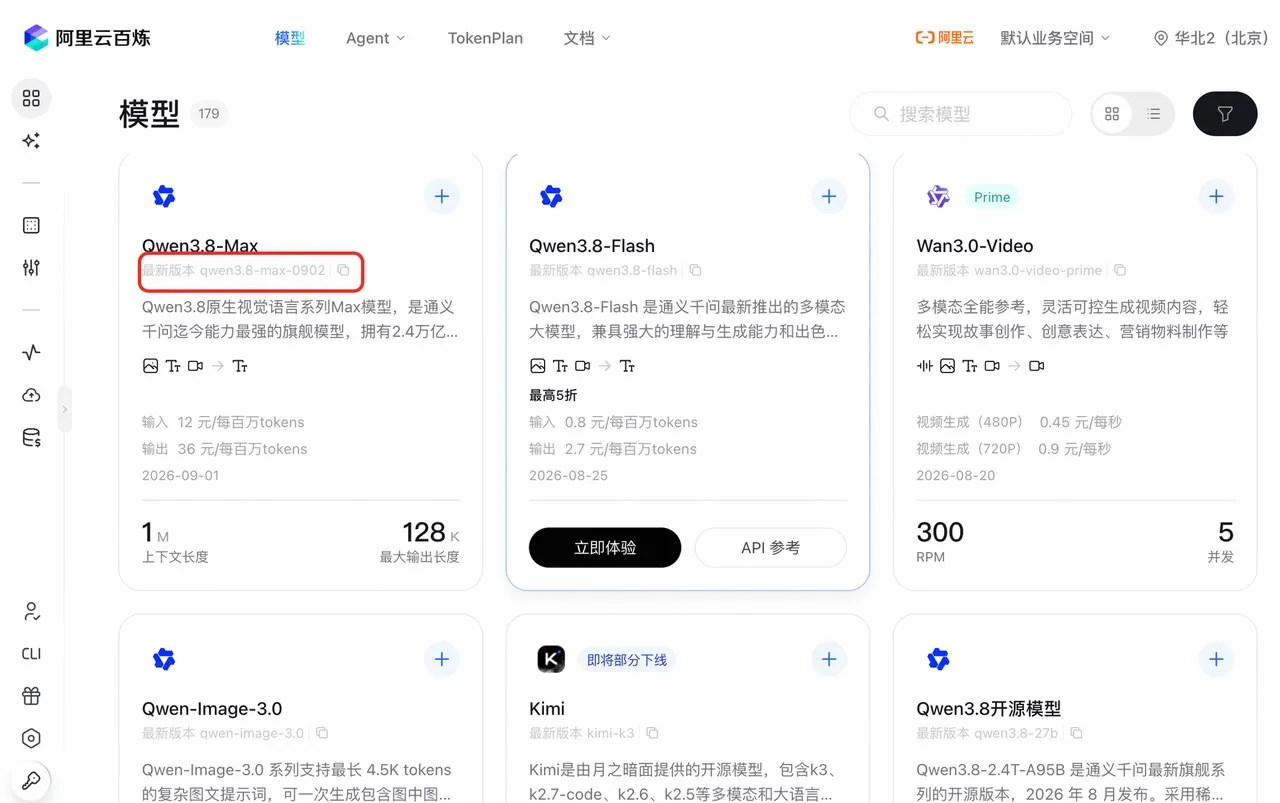Screen dimensions: 1280x803
Task: Click the 即将部分下线 badge on Kimi
Action: pyautogui.click(x=627, y=660)
